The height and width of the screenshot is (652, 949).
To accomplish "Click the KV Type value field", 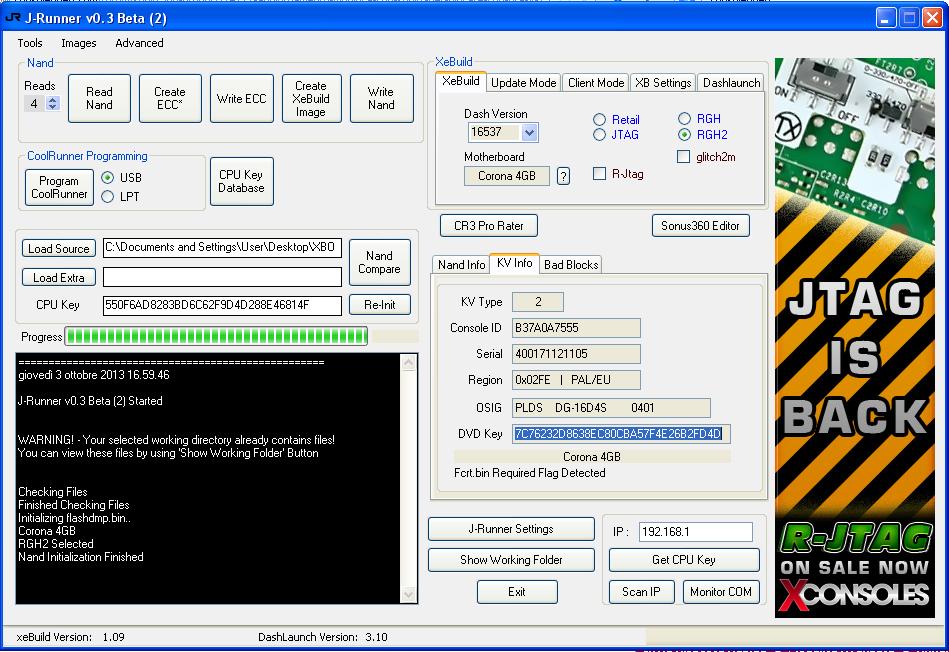I will coord(538,302).
